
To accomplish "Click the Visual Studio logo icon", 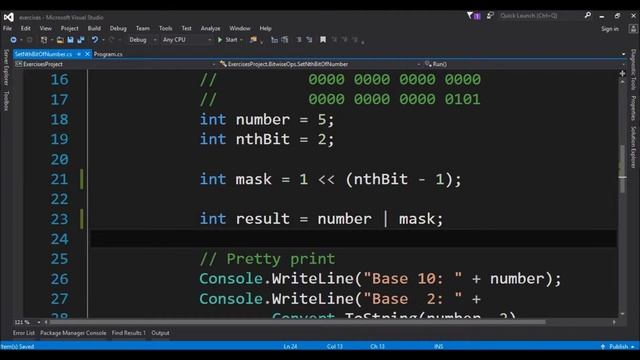I will click(x=9, y=17).
